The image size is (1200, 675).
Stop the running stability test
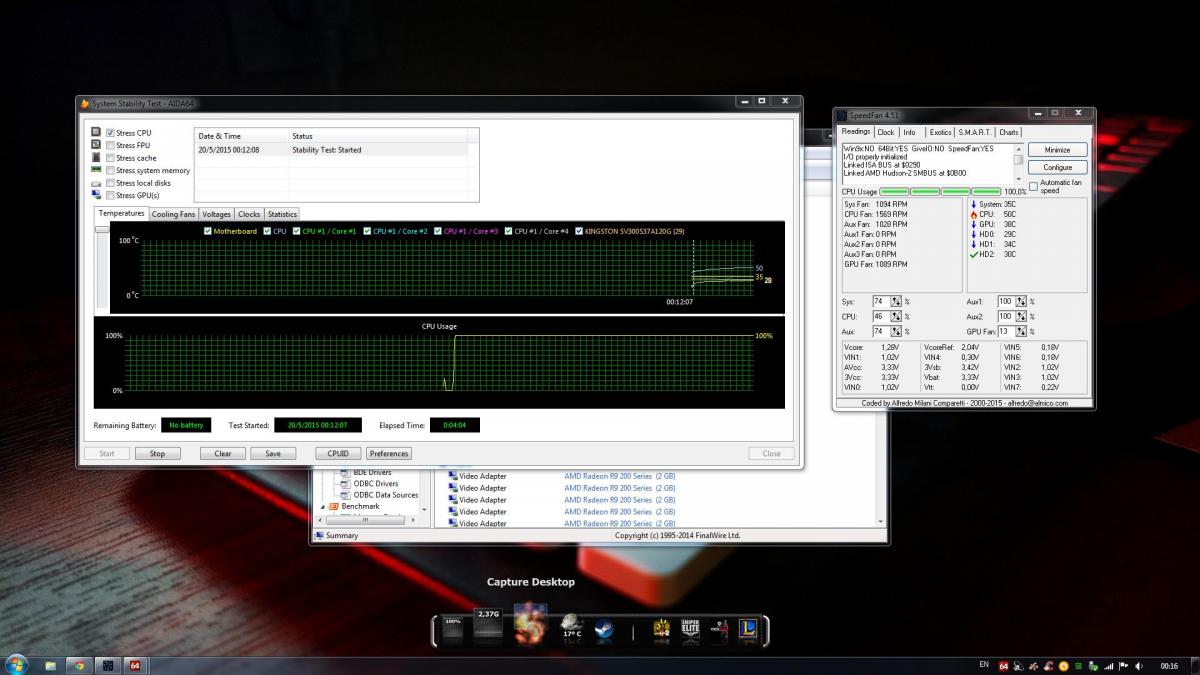tap(157, 453)
